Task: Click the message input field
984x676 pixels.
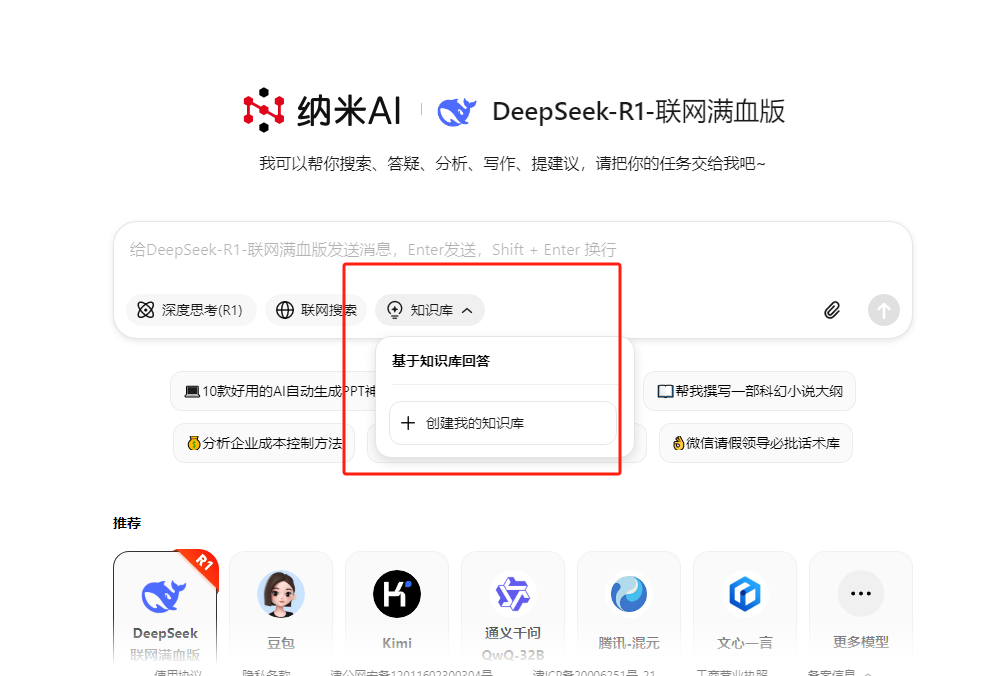Action: (513, 250)
